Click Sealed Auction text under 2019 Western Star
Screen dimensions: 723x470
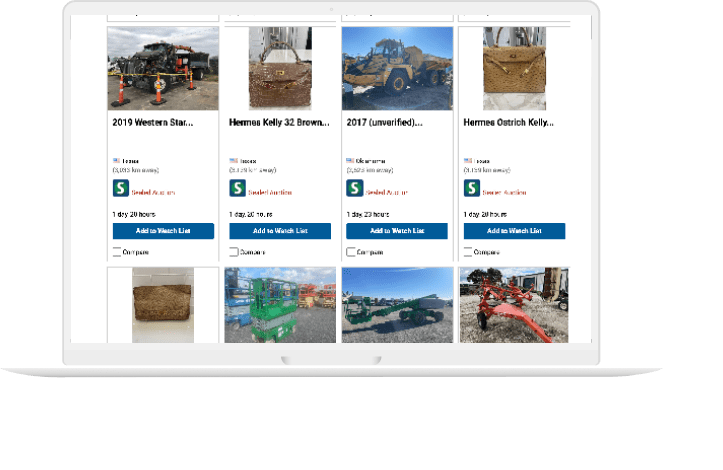click(x=153, y=193)
